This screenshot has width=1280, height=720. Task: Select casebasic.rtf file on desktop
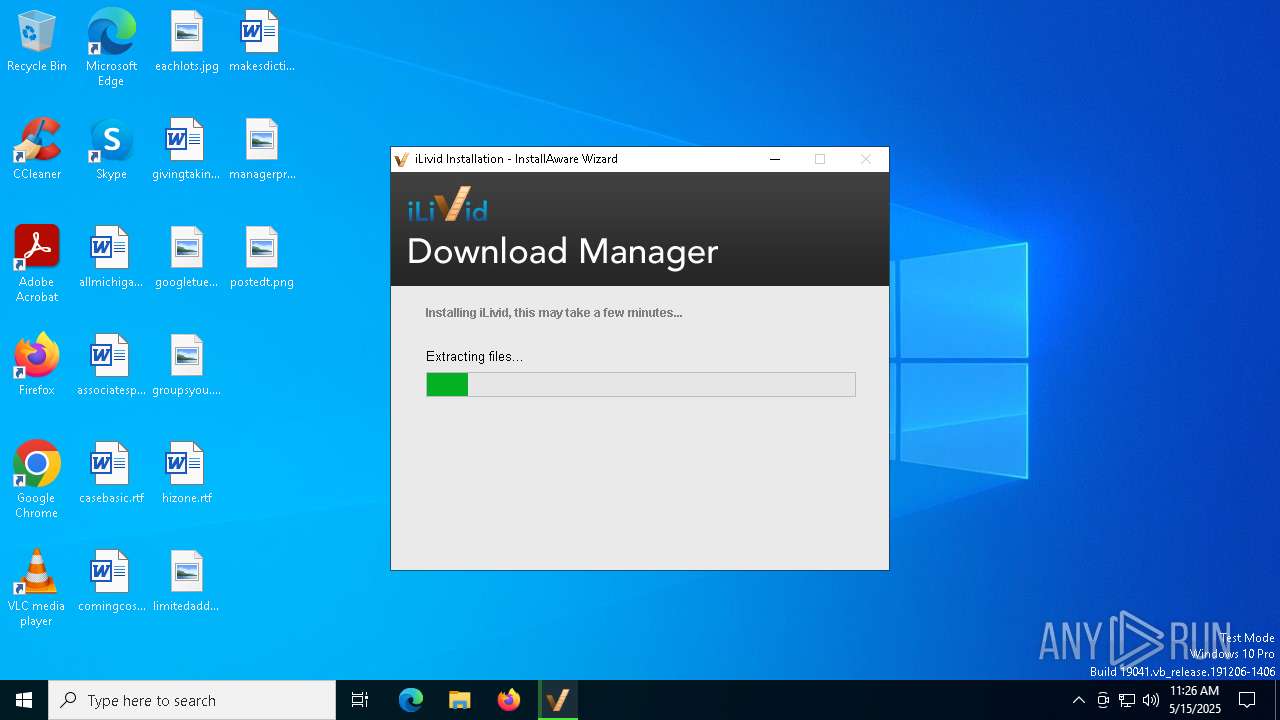(x=111, y=473)
